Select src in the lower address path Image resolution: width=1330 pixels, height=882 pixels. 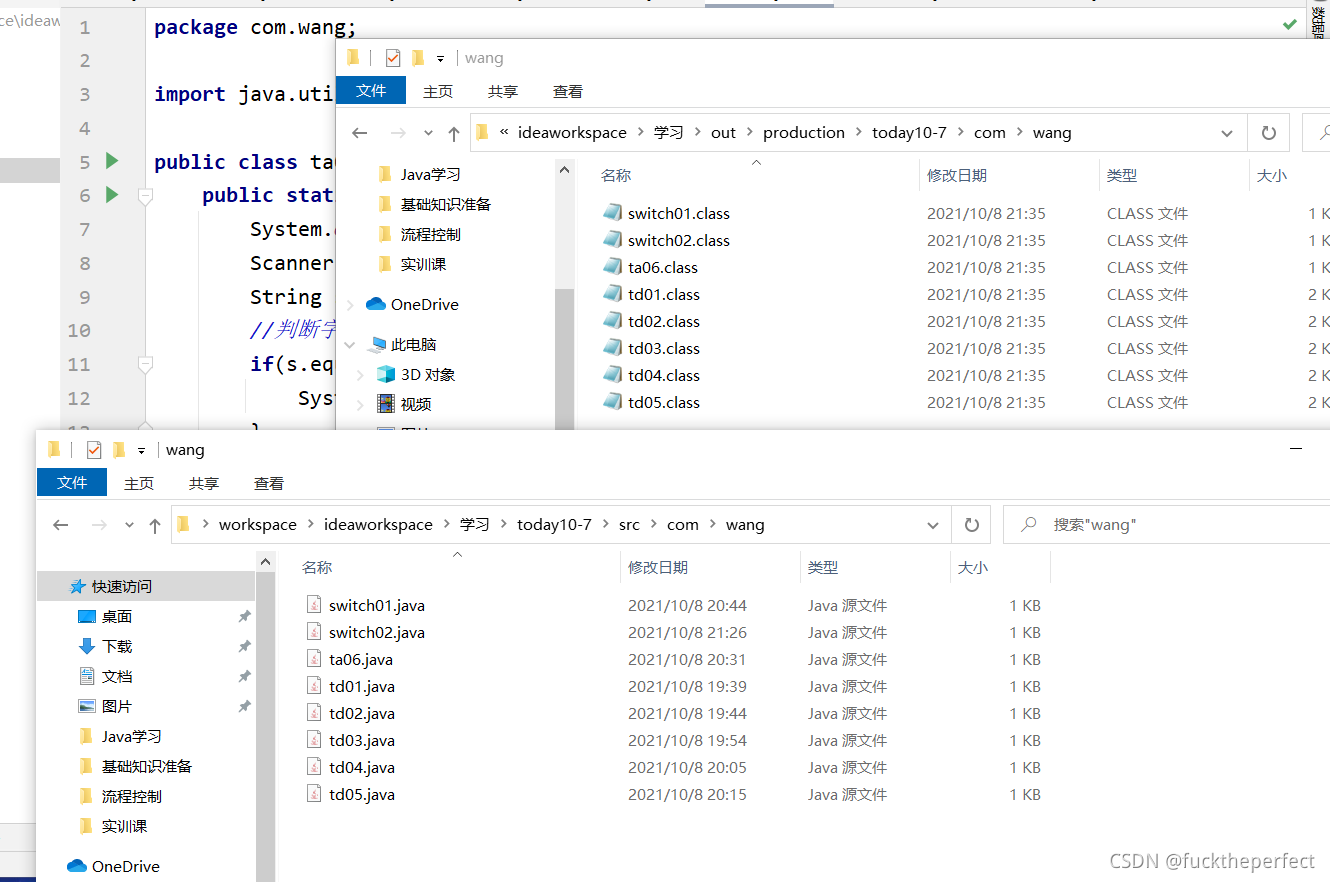[629, 525]
